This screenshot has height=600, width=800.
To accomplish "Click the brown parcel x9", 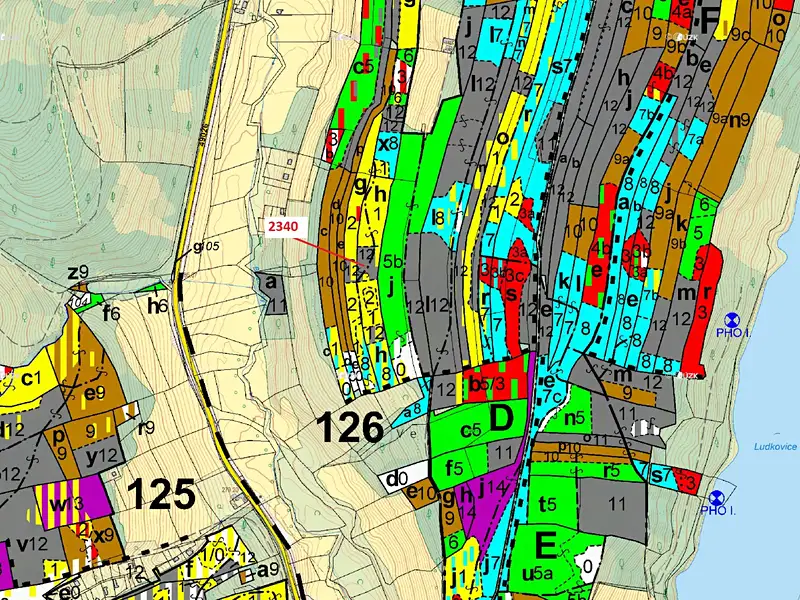I will pos(106,536).
